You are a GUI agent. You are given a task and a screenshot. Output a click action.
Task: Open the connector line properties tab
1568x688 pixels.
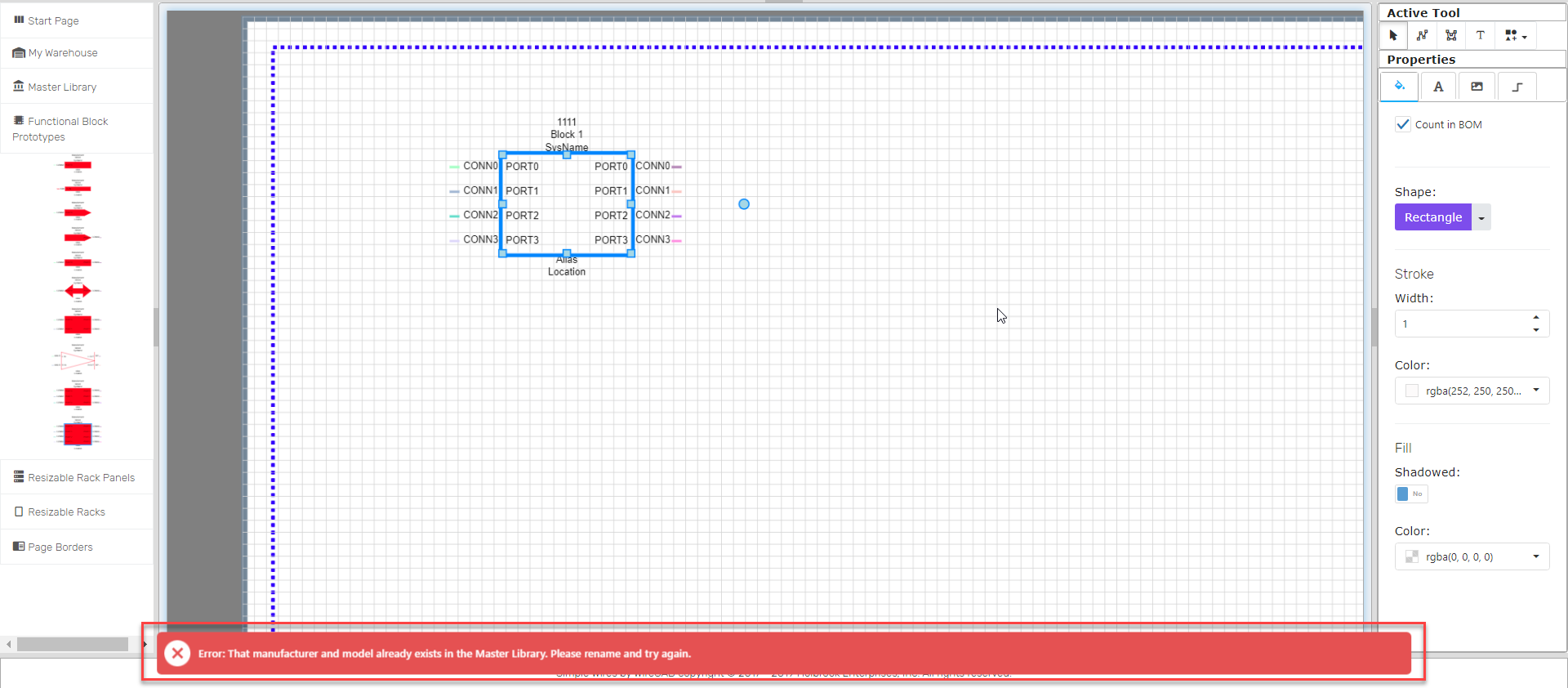coord(1517,87)
